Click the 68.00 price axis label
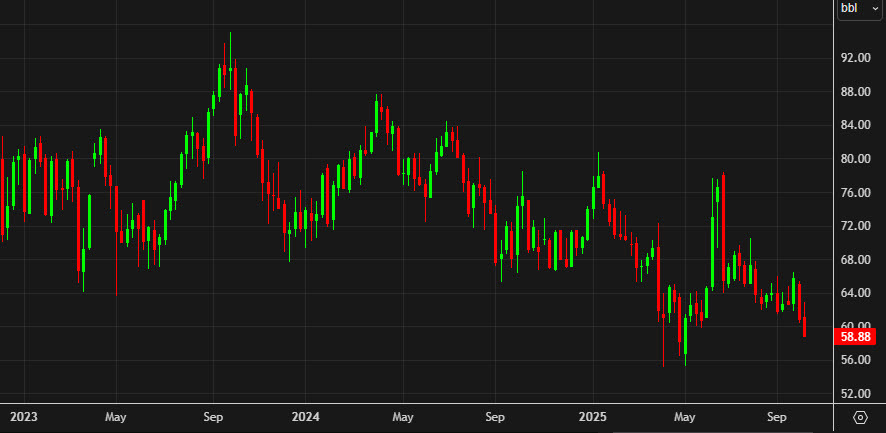This screenshot has height=433, width=886. [x=855, y=260]
